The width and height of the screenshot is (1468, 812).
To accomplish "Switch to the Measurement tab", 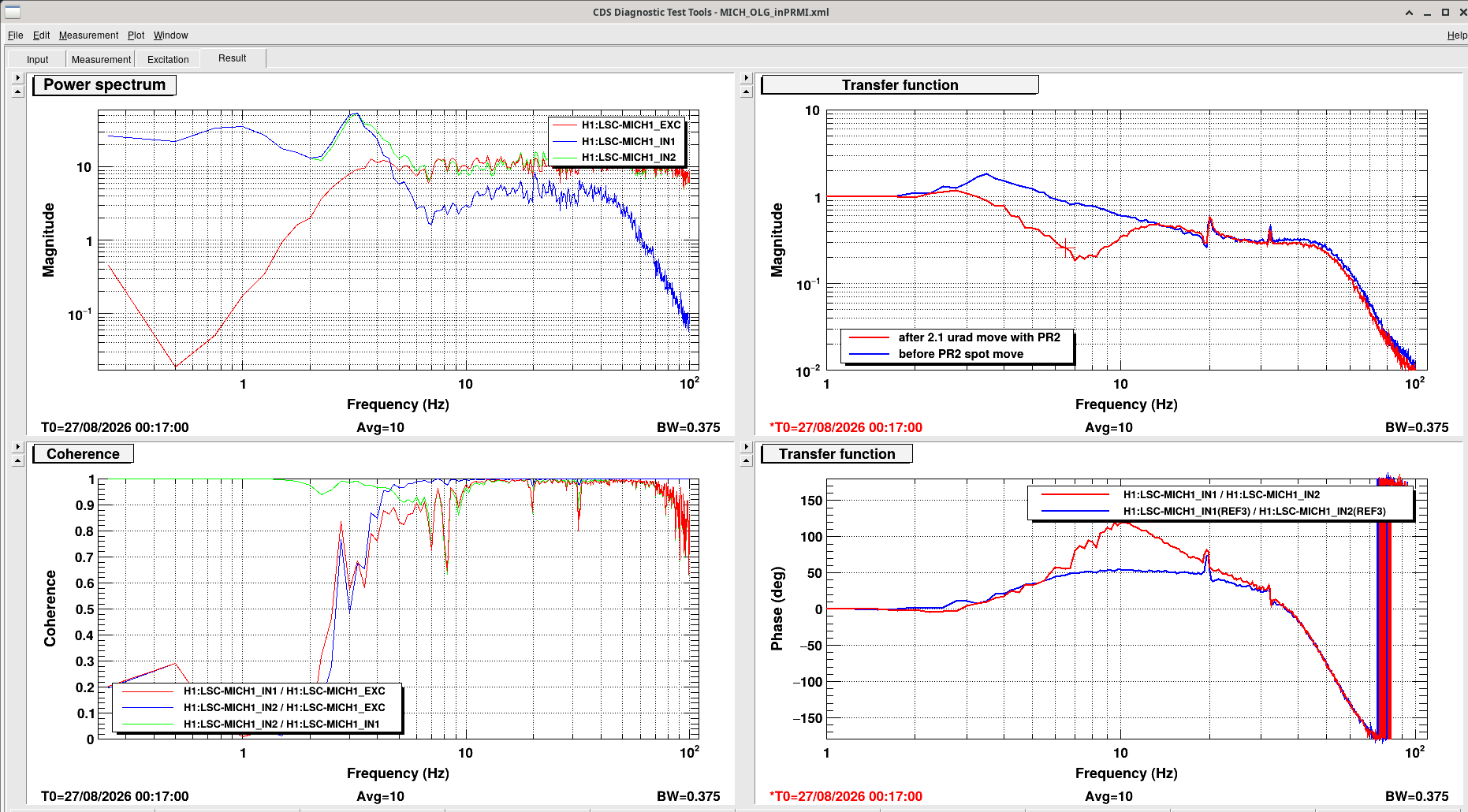I will pos(101,59).
